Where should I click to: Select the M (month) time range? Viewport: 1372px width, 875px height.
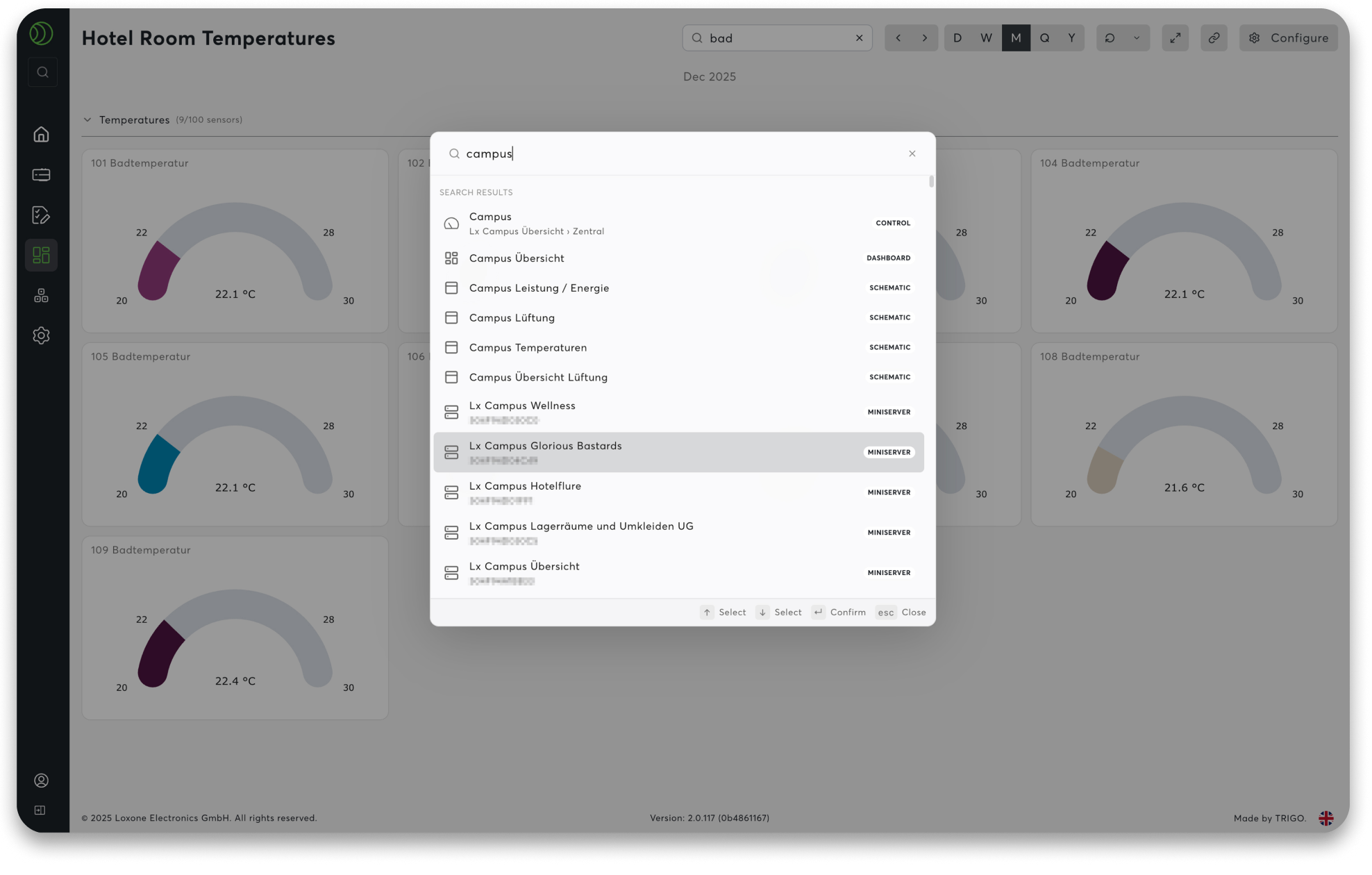[x=1016, y=38]
